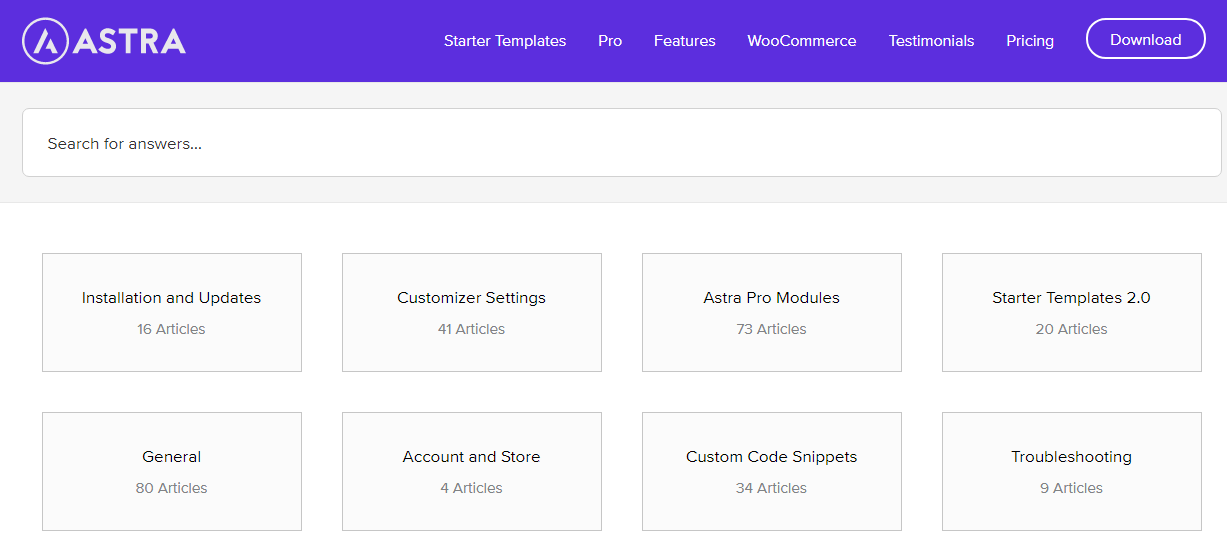Open the Features navigation item
1227x557 pixels.
[x=685, y=41]
